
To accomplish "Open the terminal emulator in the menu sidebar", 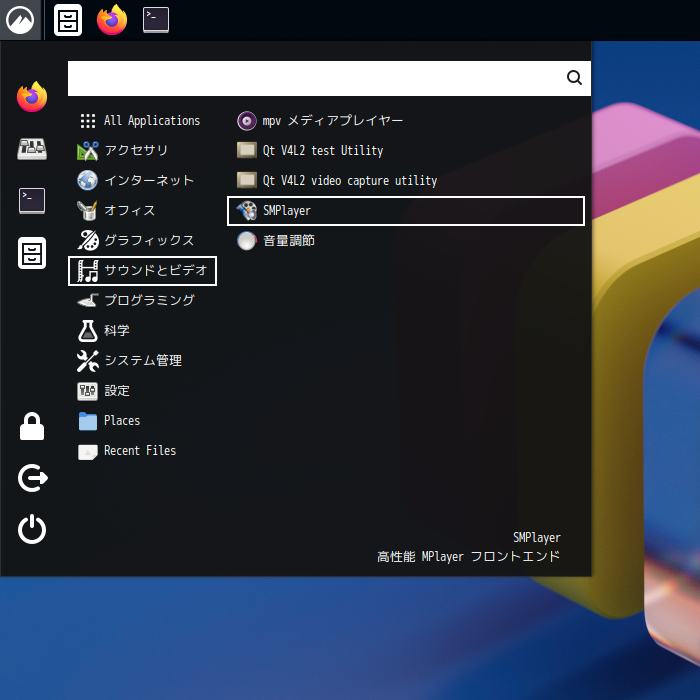I will (32, 201).
